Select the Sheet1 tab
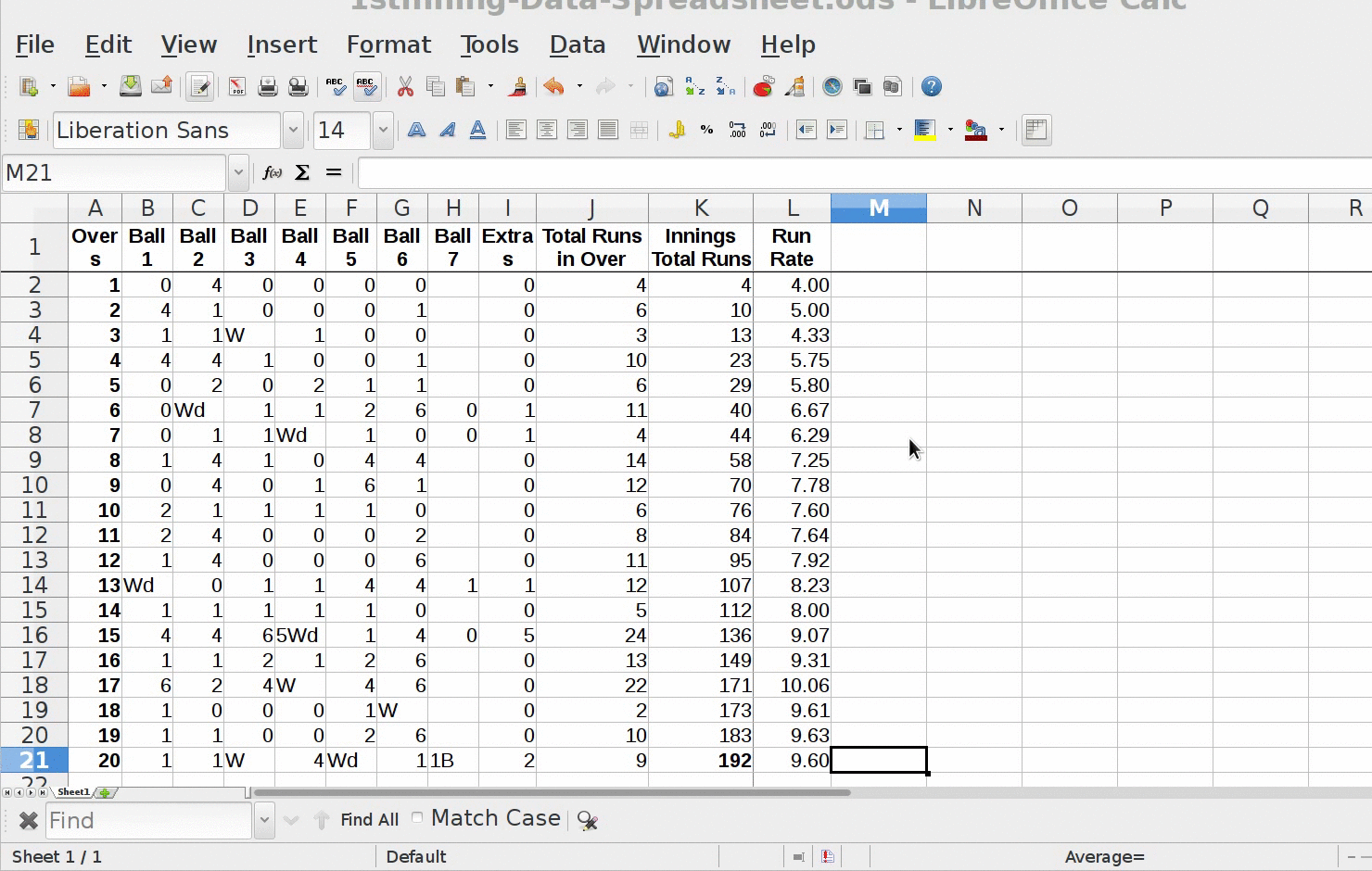1372x871 pixels. tap(73, 792)
